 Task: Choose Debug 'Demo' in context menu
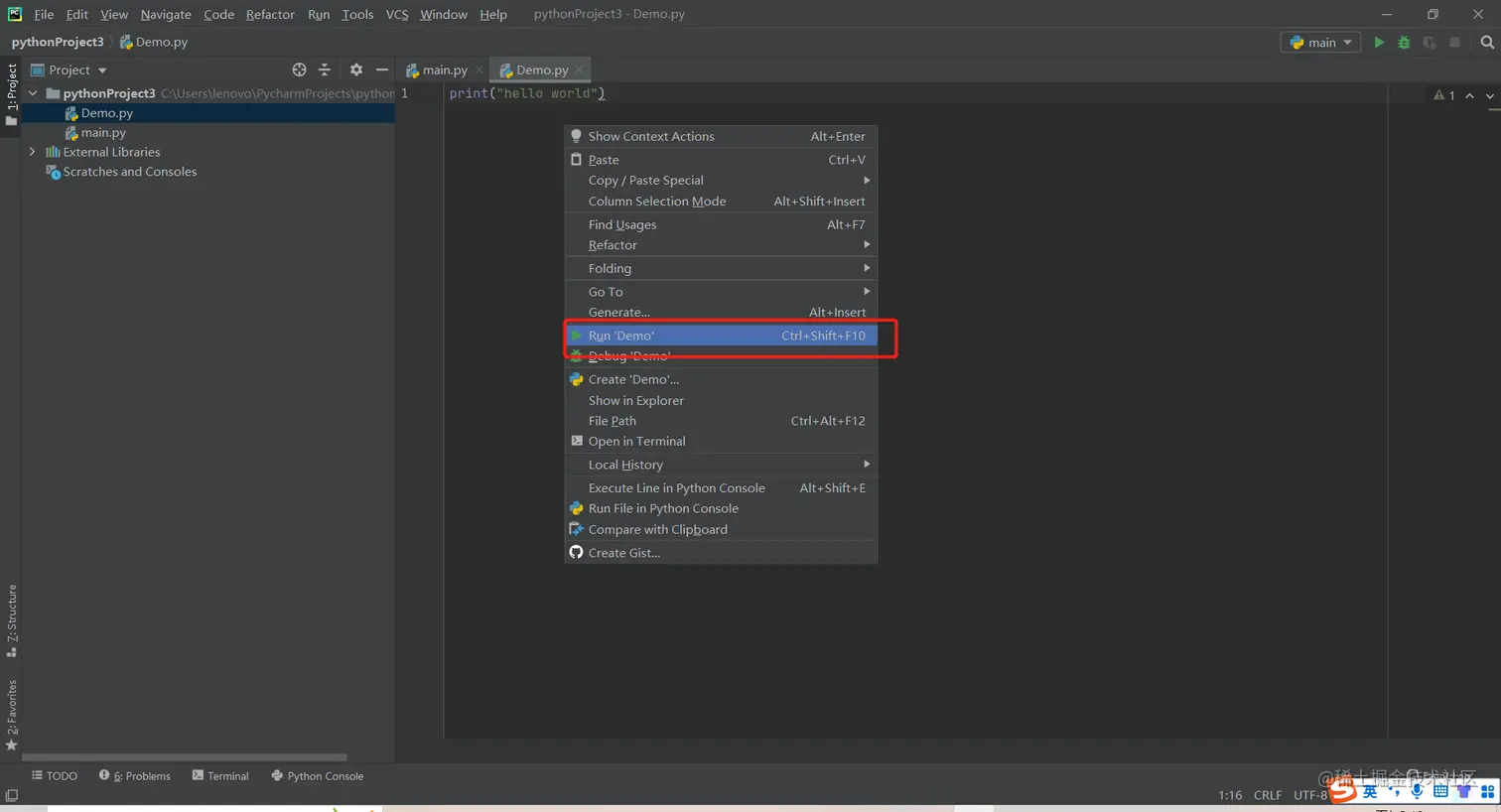coord(628,356)
